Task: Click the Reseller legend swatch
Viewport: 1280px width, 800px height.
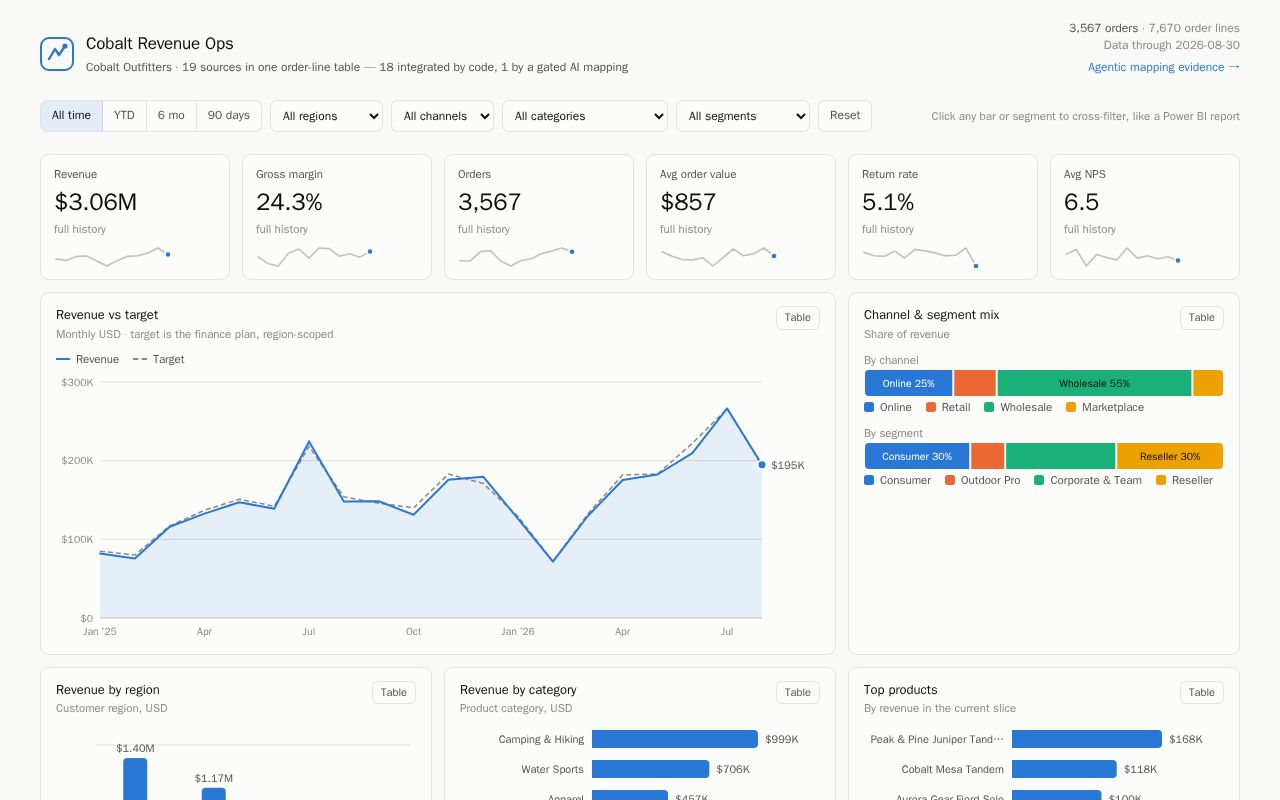Action: point(1161,480)
